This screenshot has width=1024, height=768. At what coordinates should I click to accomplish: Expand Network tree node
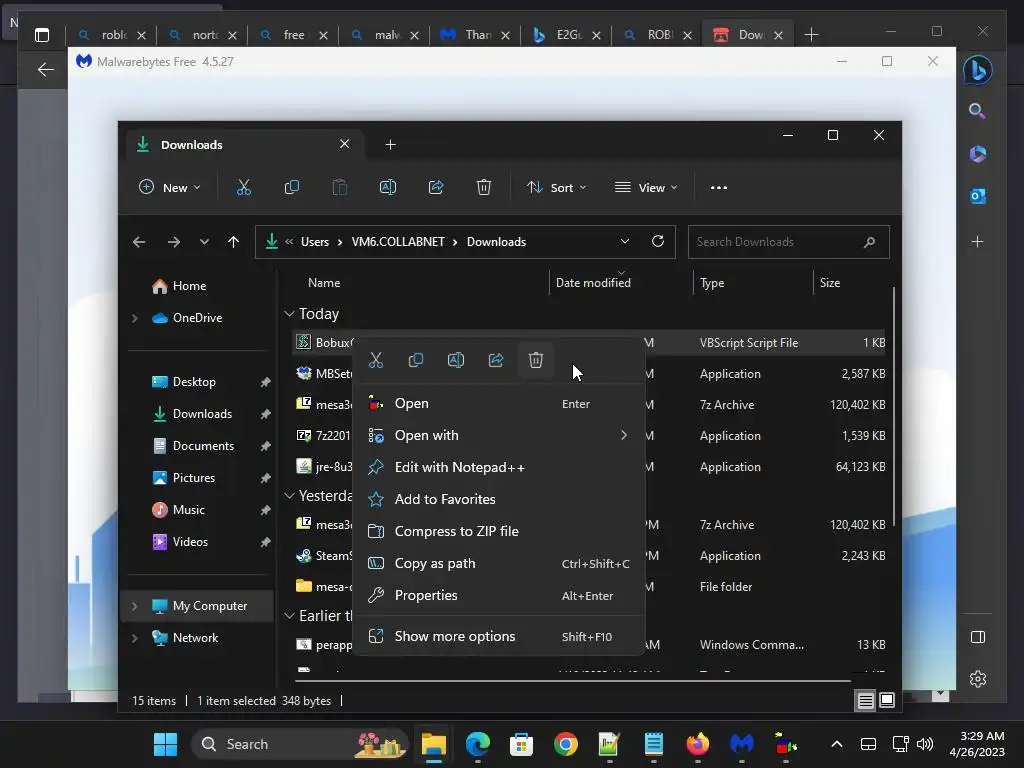[x=135, y=638]
